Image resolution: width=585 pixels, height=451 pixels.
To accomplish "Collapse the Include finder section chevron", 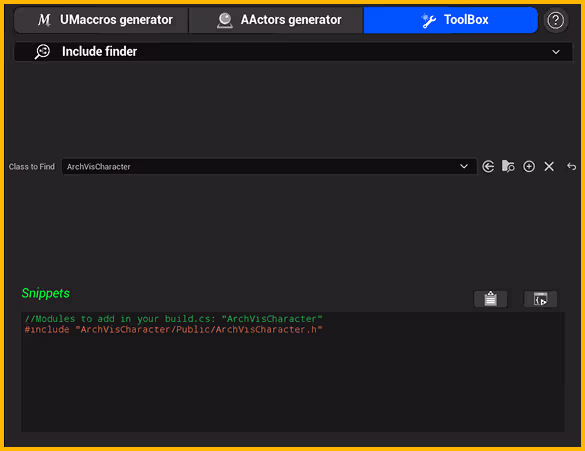I will coord(556,52).
